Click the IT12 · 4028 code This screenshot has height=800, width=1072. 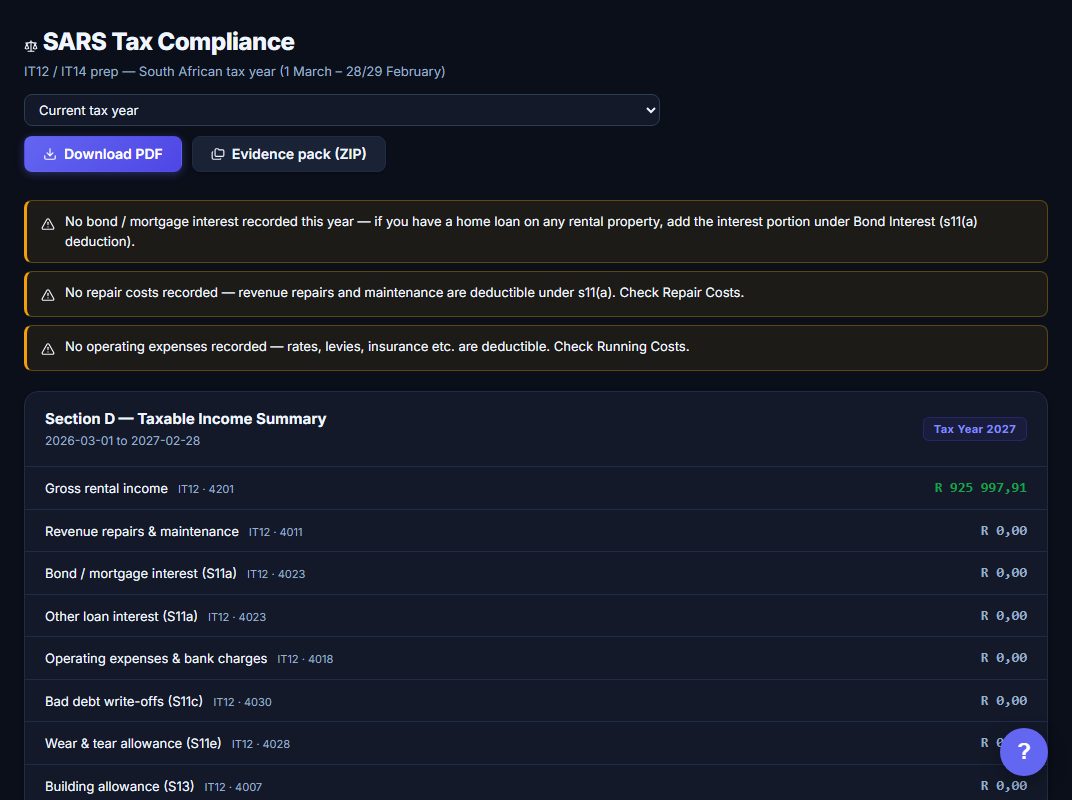[x=261, y=744]
